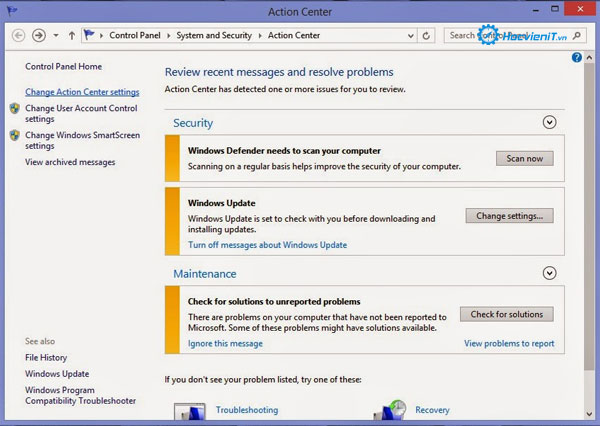The height and width of the screenshot is (426, 600).
Task: Close the Action Center window
Action: coord(580,9)
